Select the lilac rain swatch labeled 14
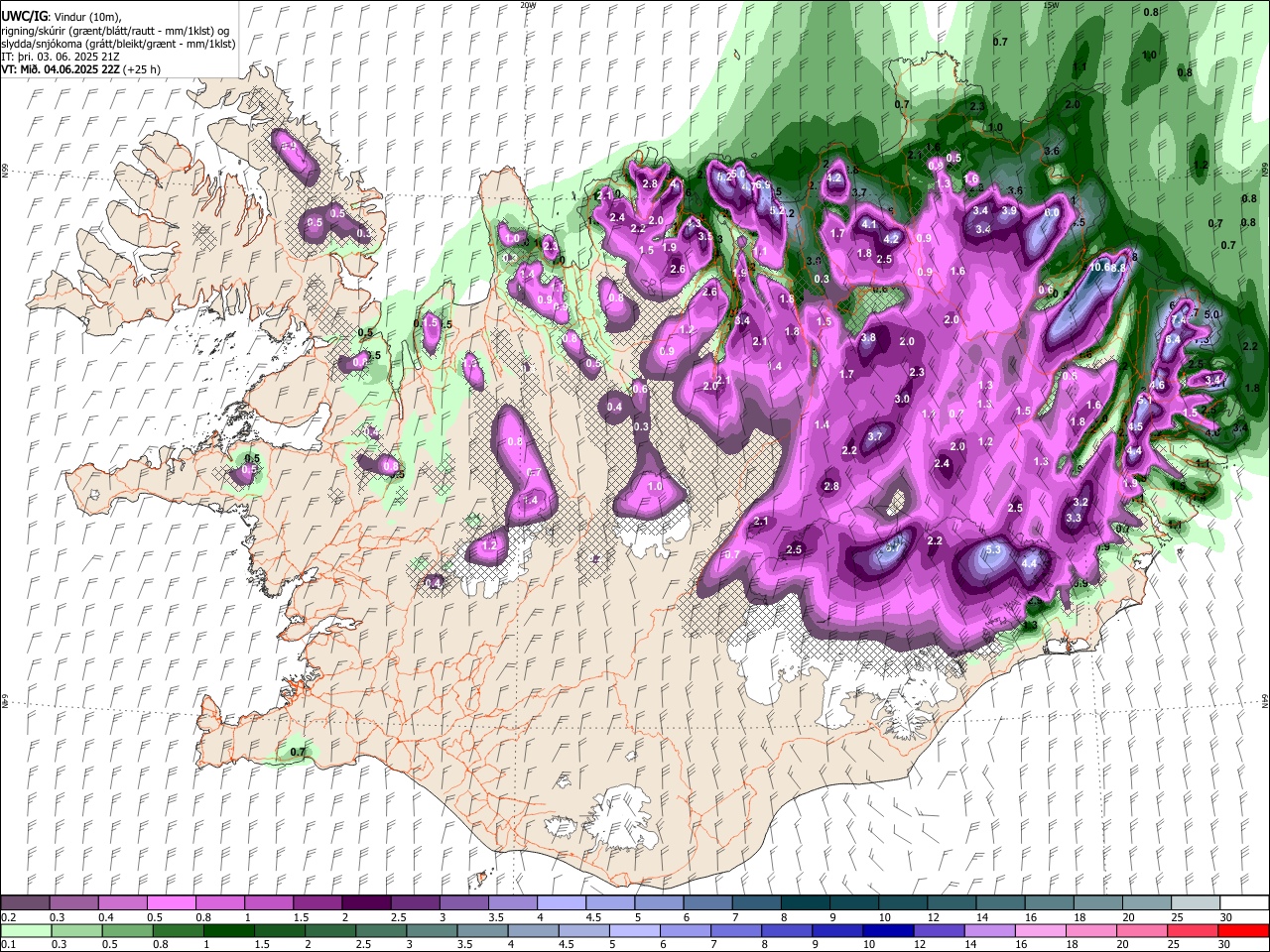 pos(988,930)
